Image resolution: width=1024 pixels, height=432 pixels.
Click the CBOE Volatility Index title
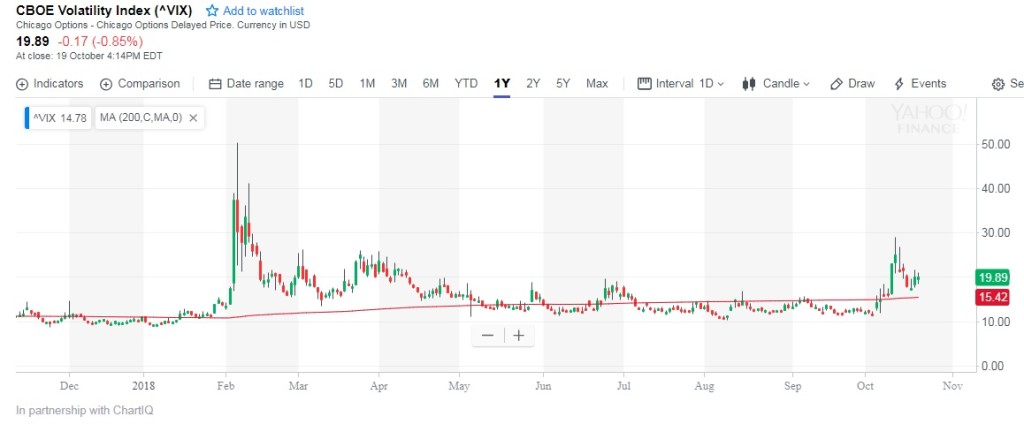[x=104, y=11]
